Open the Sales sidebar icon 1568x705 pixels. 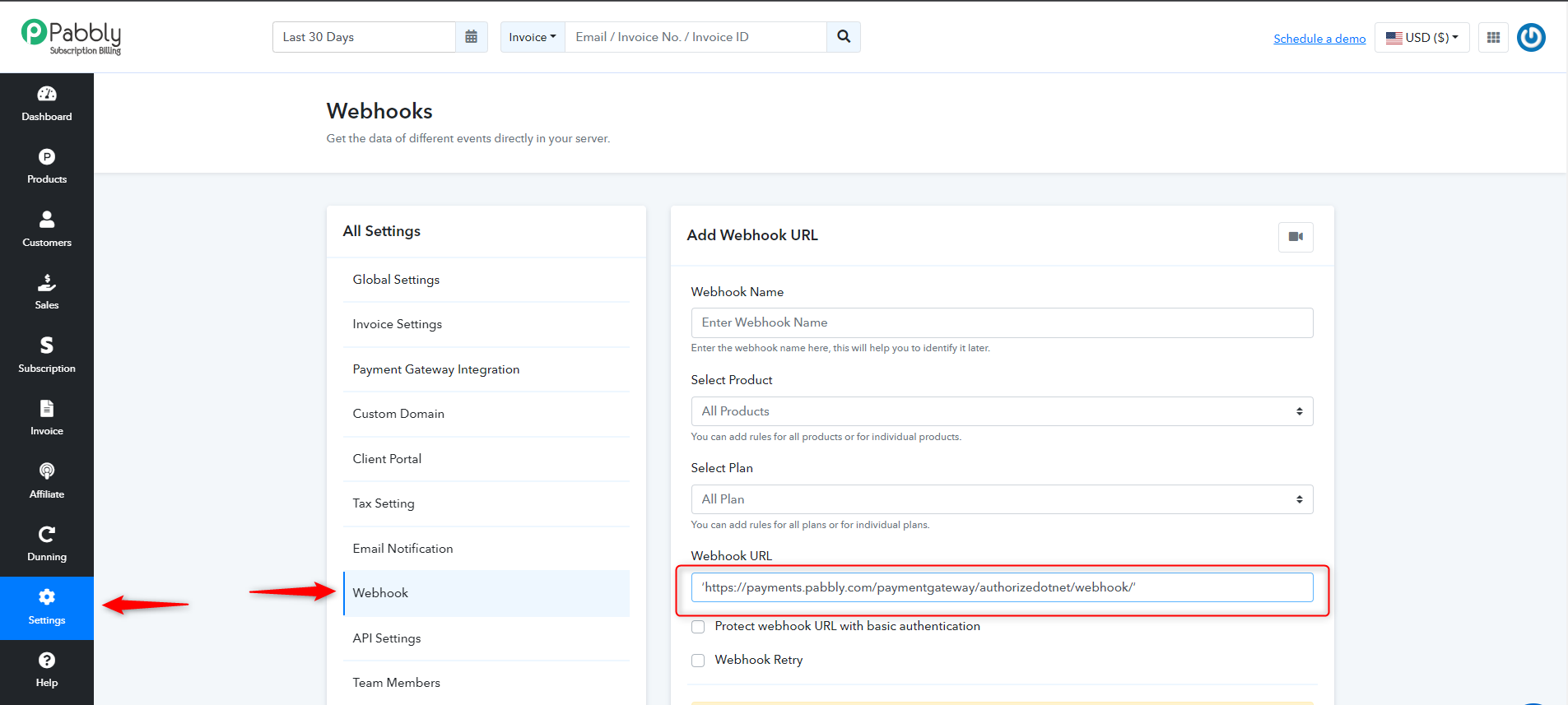[x=47, y=293]
